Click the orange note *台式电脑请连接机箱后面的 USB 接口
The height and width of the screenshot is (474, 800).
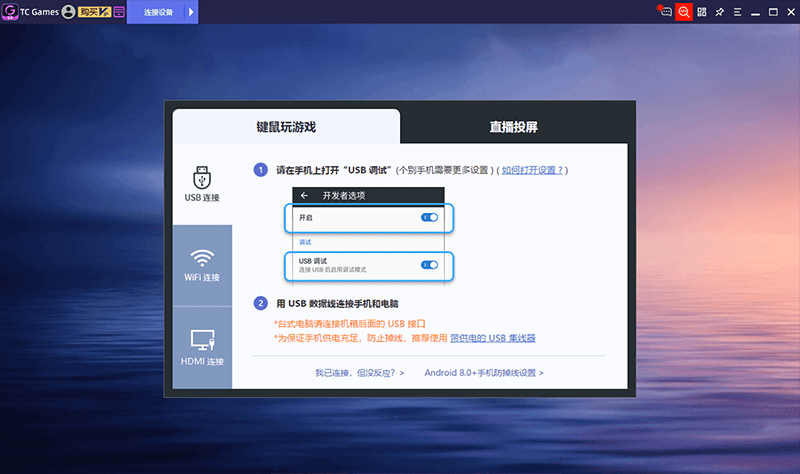click(x=349, y=323)
